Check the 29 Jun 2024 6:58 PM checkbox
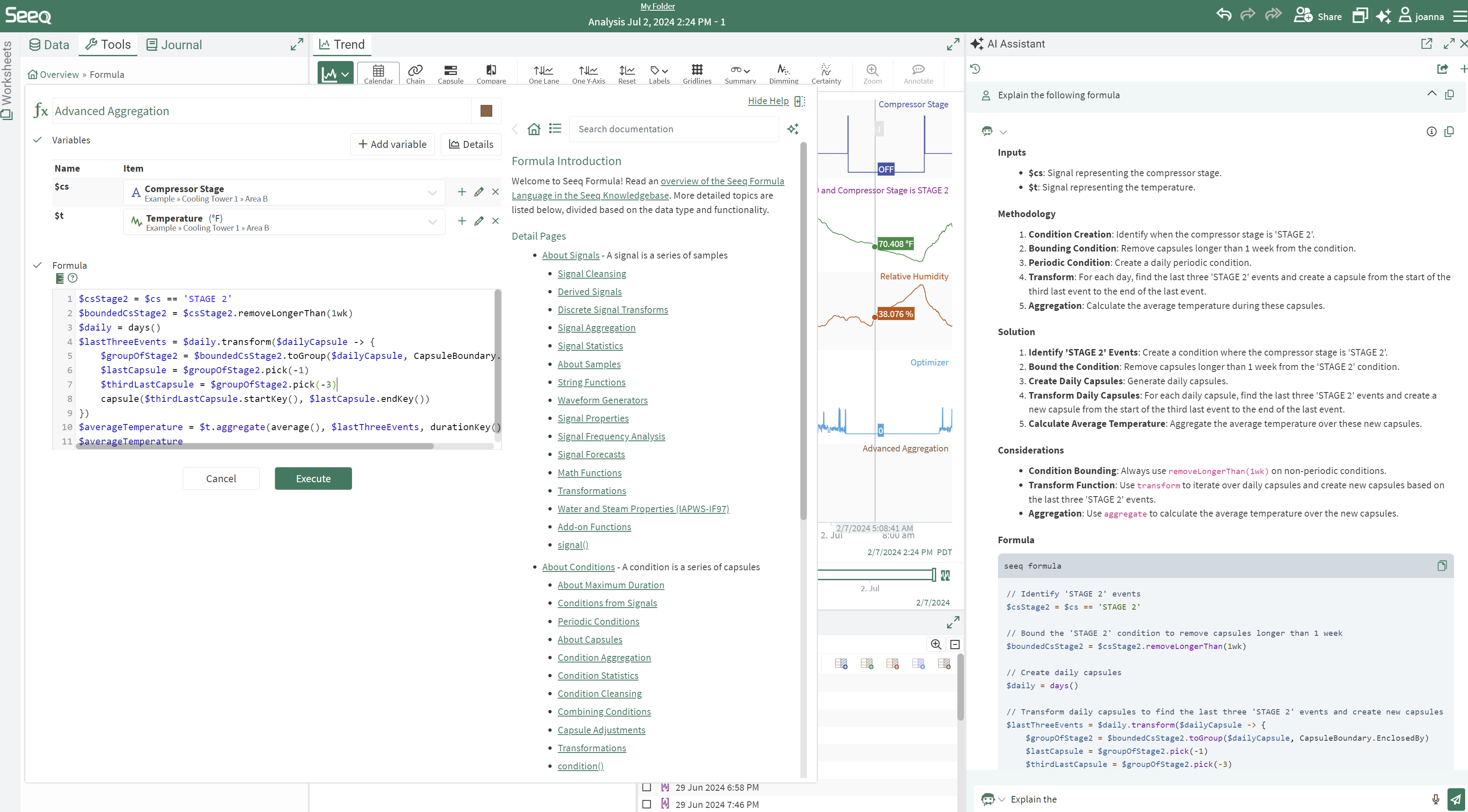This screenshot has width=1468, height=812. pos(646,787)
